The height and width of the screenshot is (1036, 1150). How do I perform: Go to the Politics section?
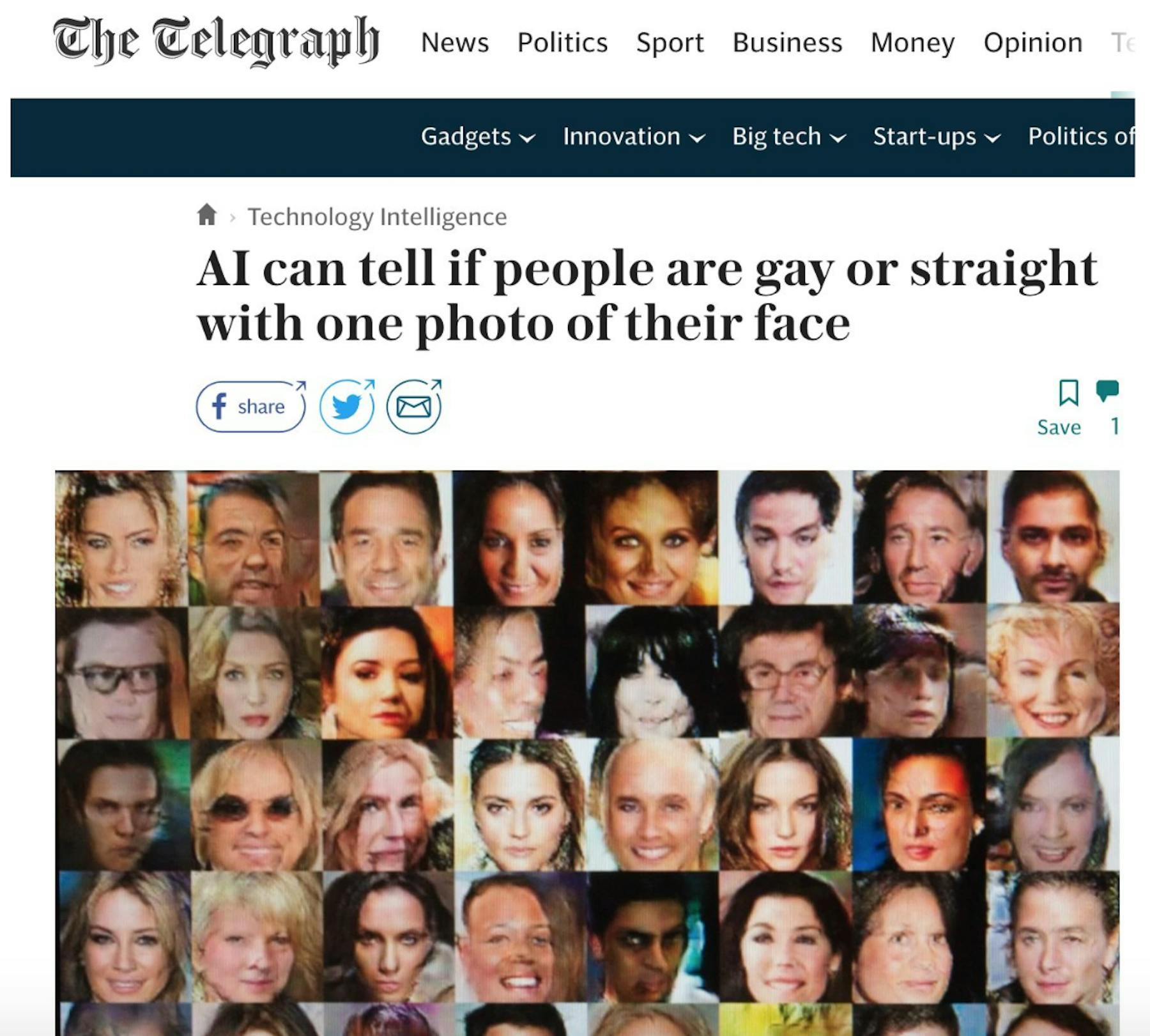(x=562, y=43)
